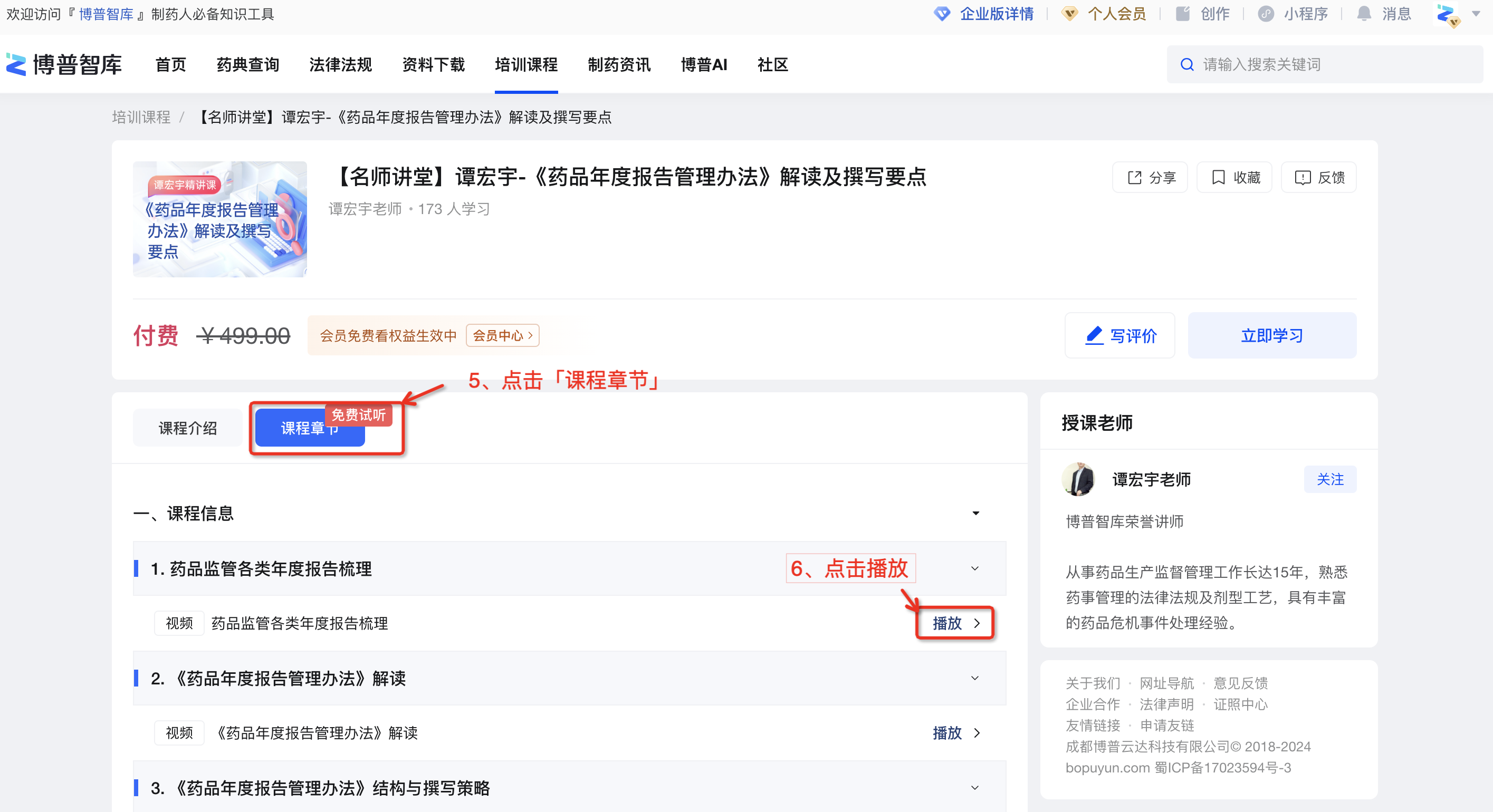Click the 证照中心 footer link
The width and height of the screenshot is (1493, 812).
[x=1240, y=705]
